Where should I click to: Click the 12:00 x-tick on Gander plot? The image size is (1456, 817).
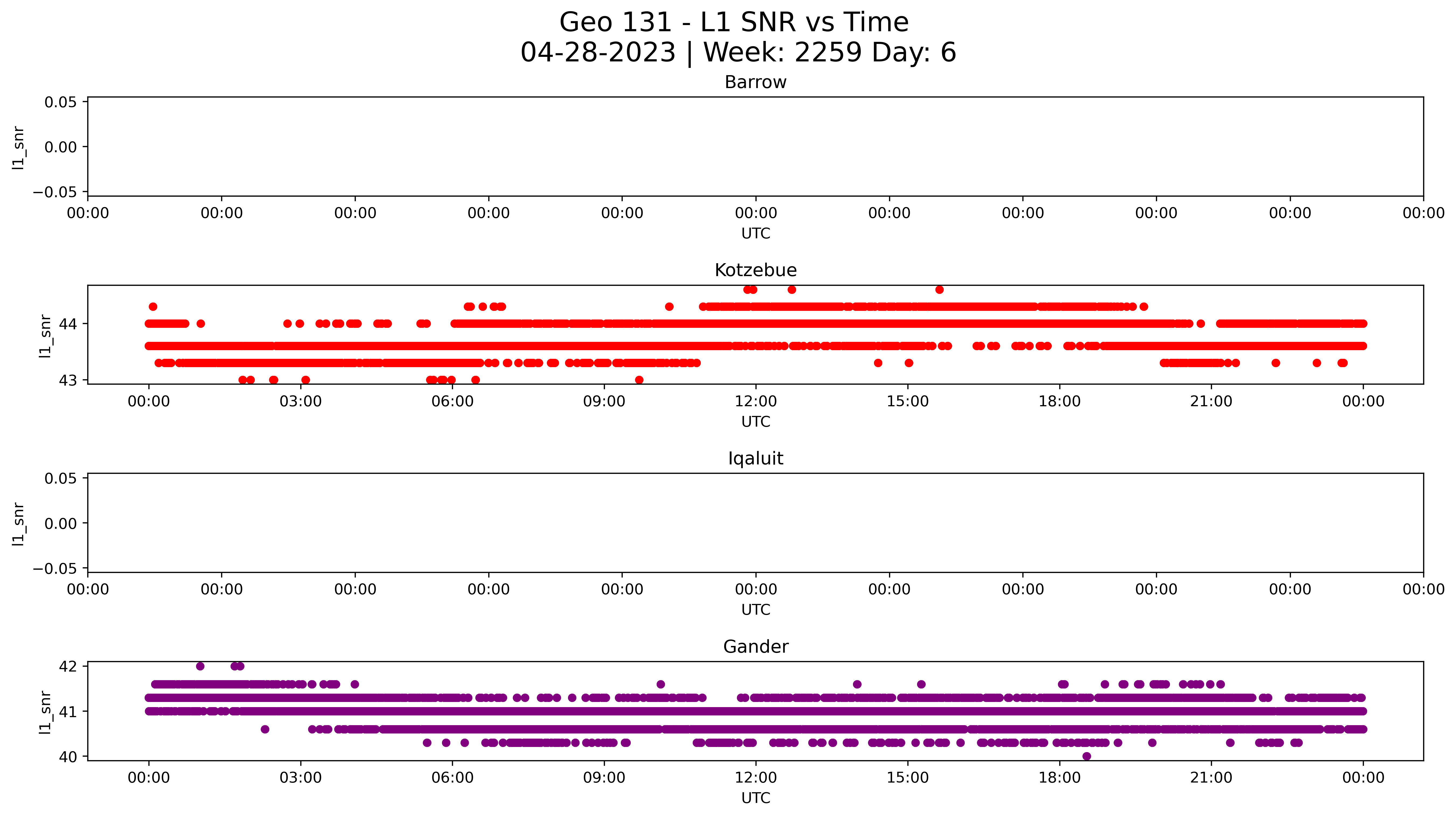pos(756,777)
